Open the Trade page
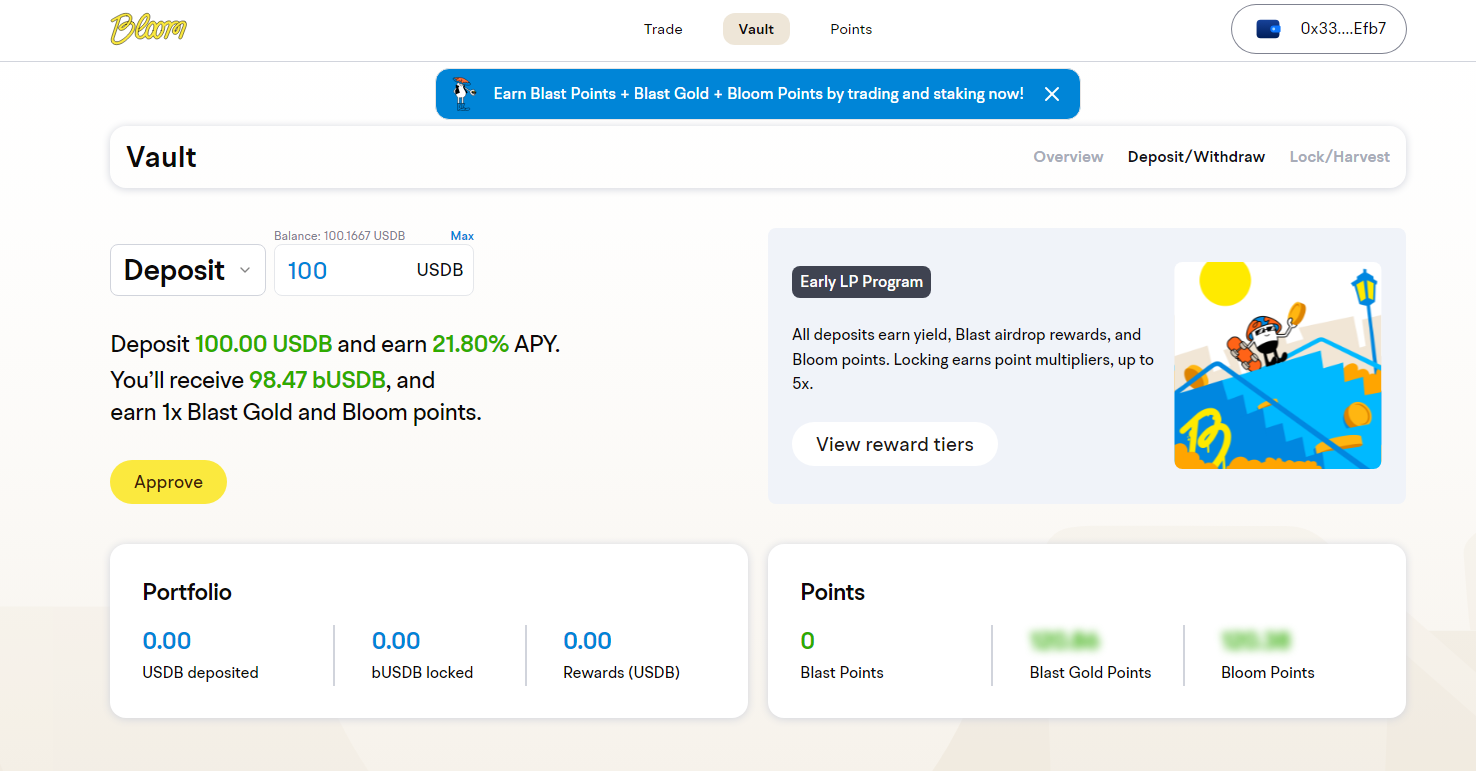The height and width of the screenshot is (771, 1476). (x=663, y=29)
